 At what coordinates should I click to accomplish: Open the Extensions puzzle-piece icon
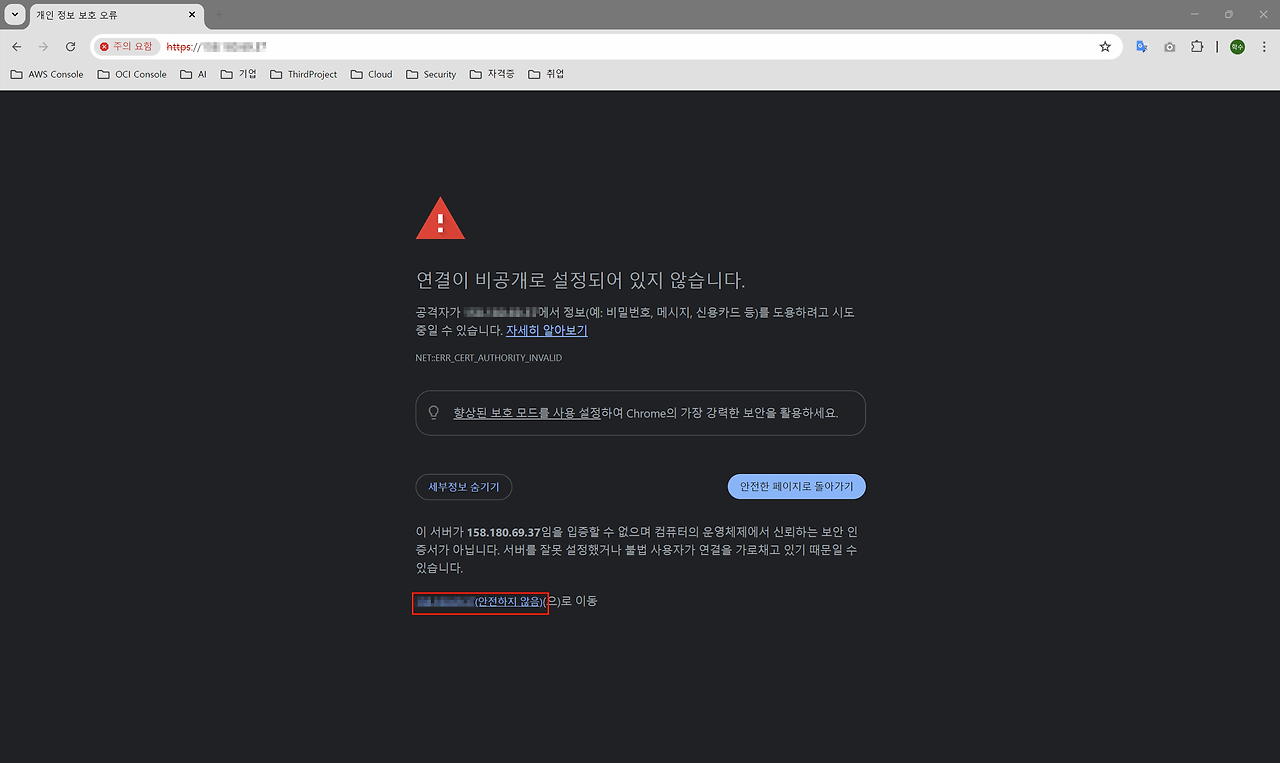point(1197,47)
